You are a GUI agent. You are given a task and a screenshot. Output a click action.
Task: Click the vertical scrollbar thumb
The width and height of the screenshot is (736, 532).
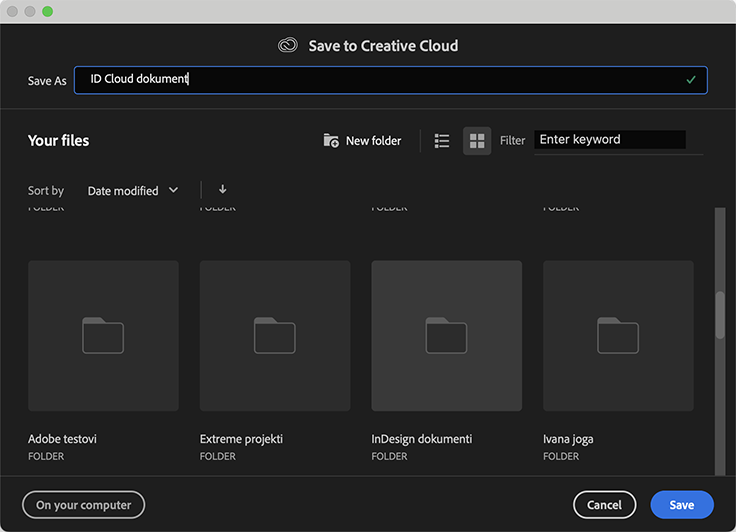click(x=720, y=316)
